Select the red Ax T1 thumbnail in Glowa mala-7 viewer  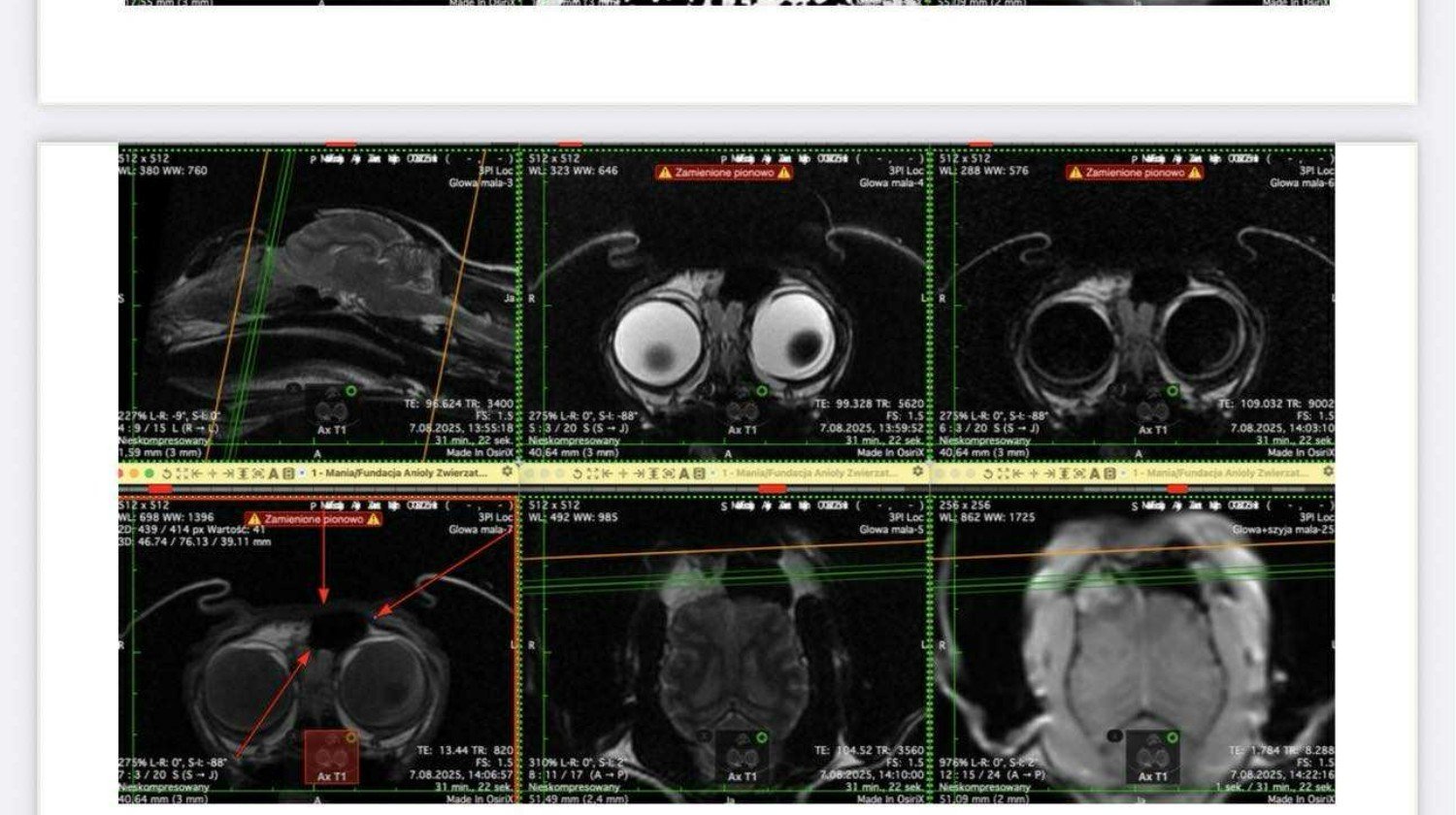[x=332, y=757]
